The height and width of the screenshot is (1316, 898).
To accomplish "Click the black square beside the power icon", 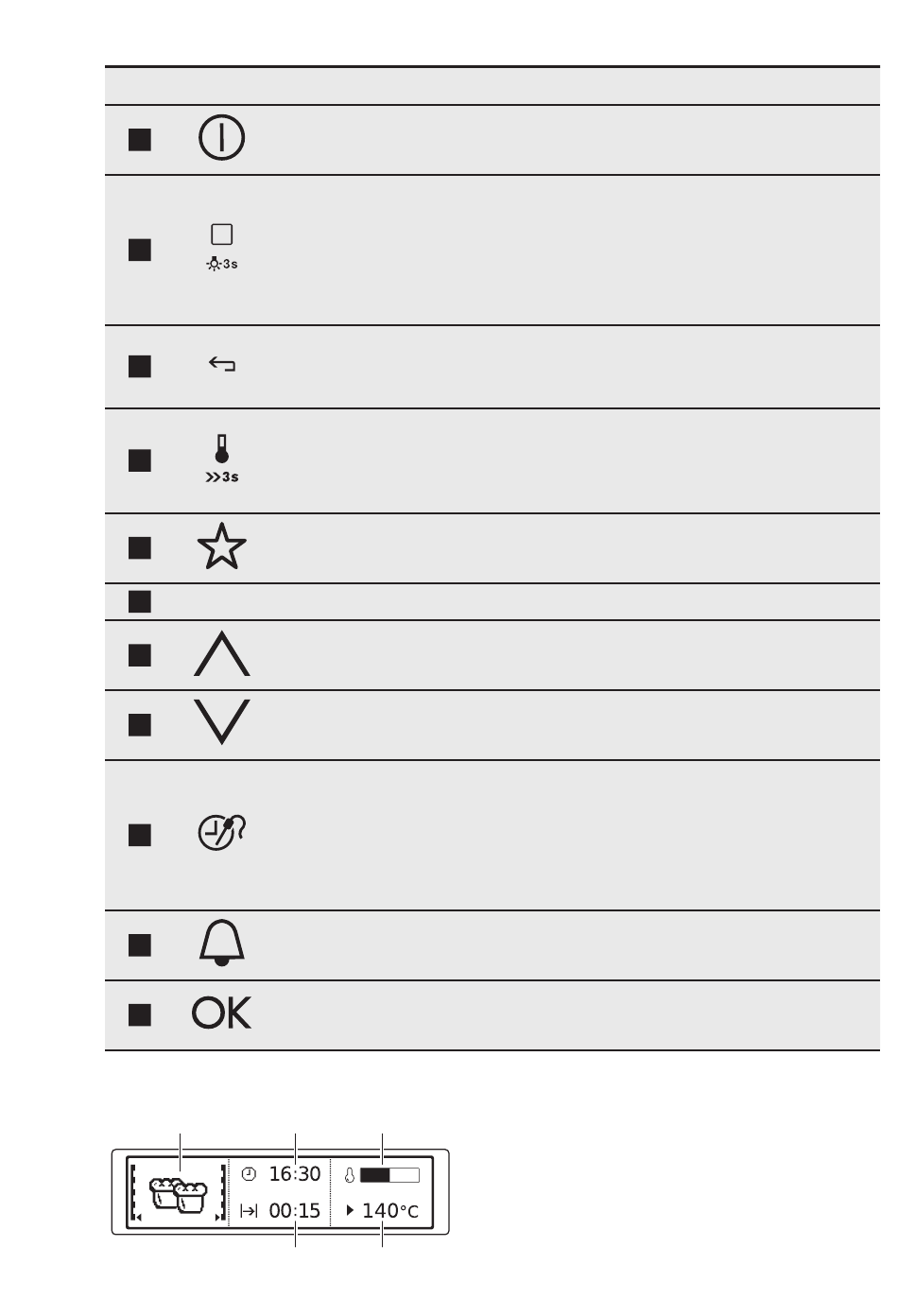I will click(x=140, y=139).
